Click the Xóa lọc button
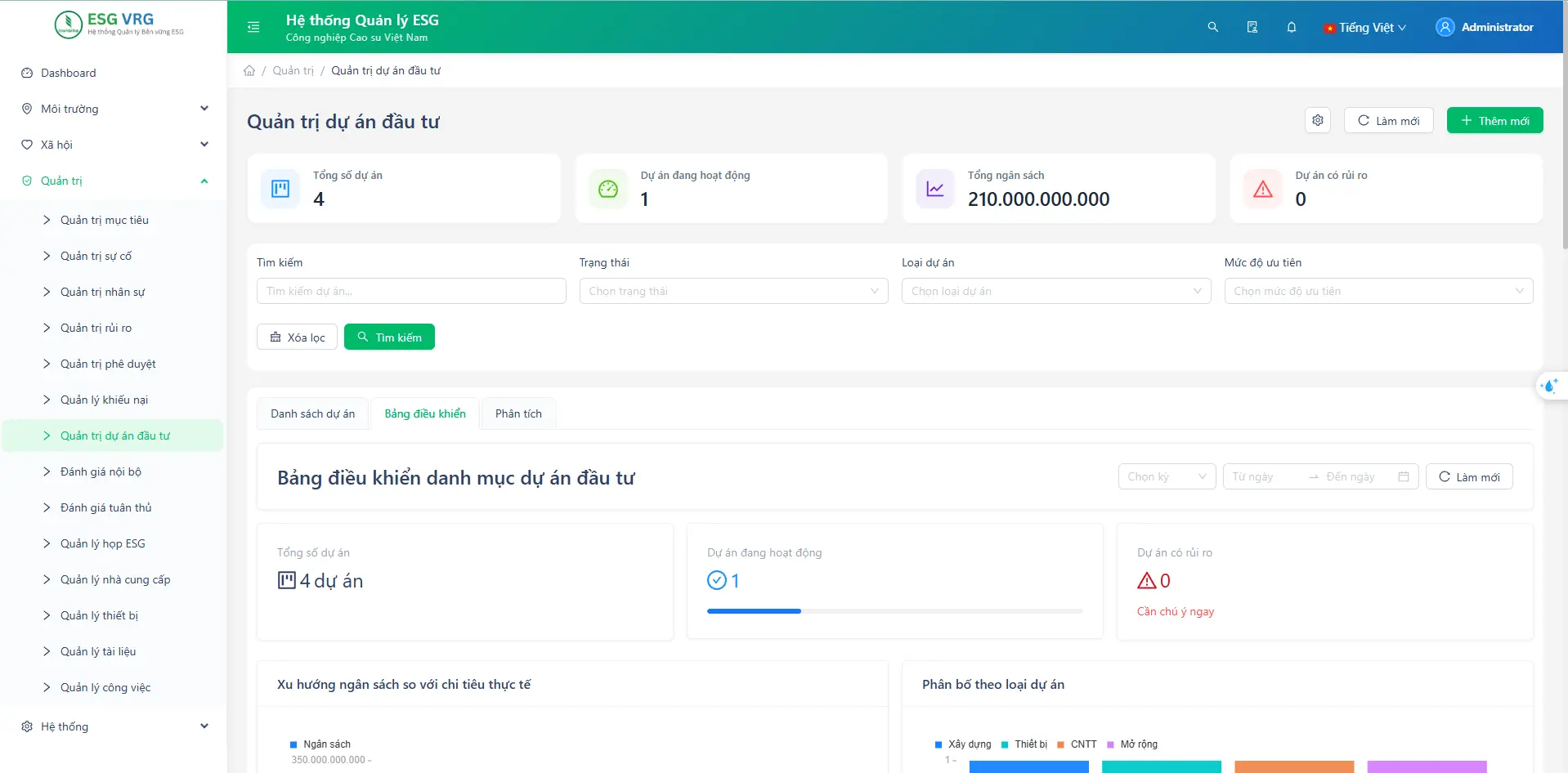Screen dimensions: 1568x773 (297, 337)
